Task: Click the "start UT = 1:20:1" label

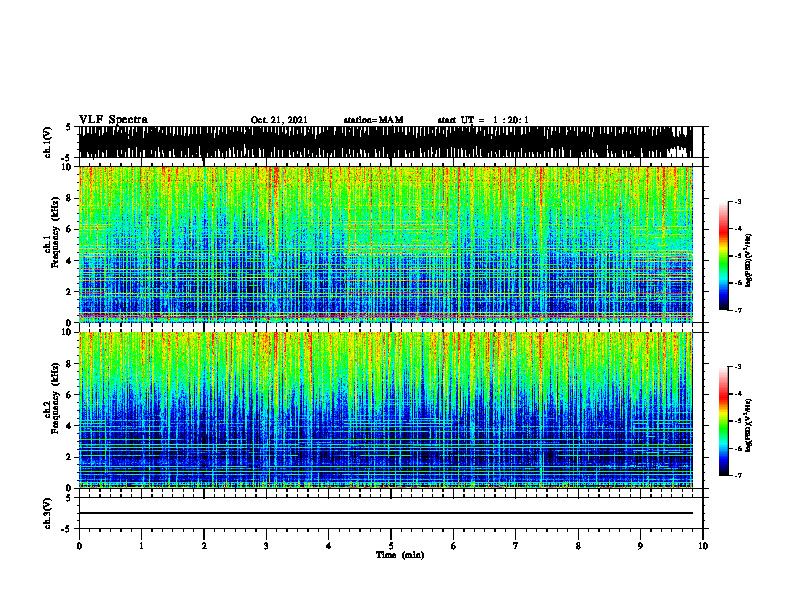Action: click(483, 120)
